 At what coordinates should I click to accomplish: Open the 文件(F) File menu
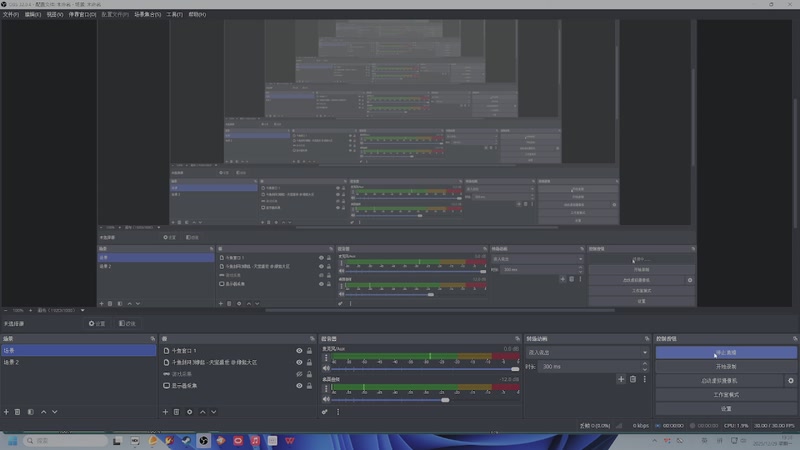11,14
